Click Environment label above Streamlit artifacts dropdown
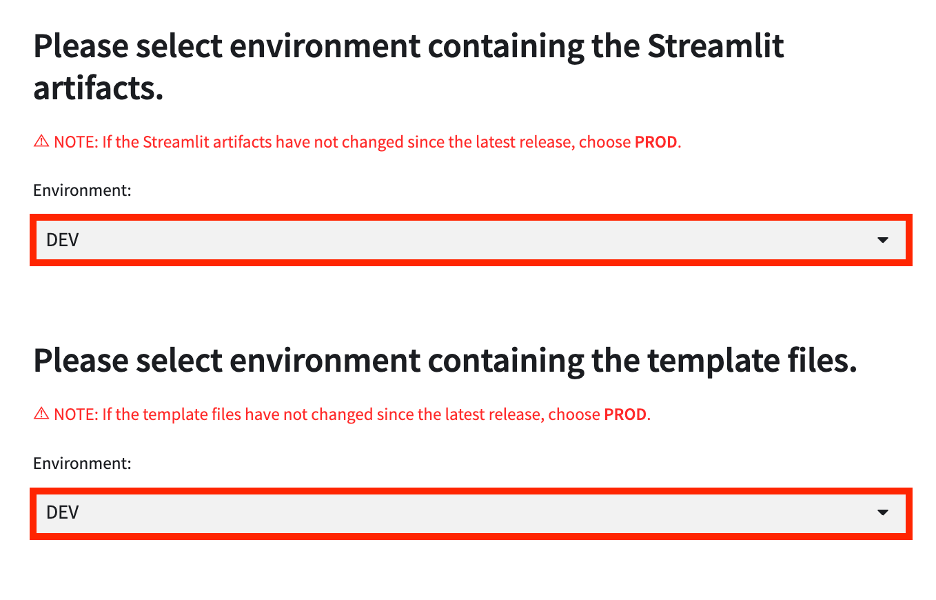The image size is (936, 600). 82,190
